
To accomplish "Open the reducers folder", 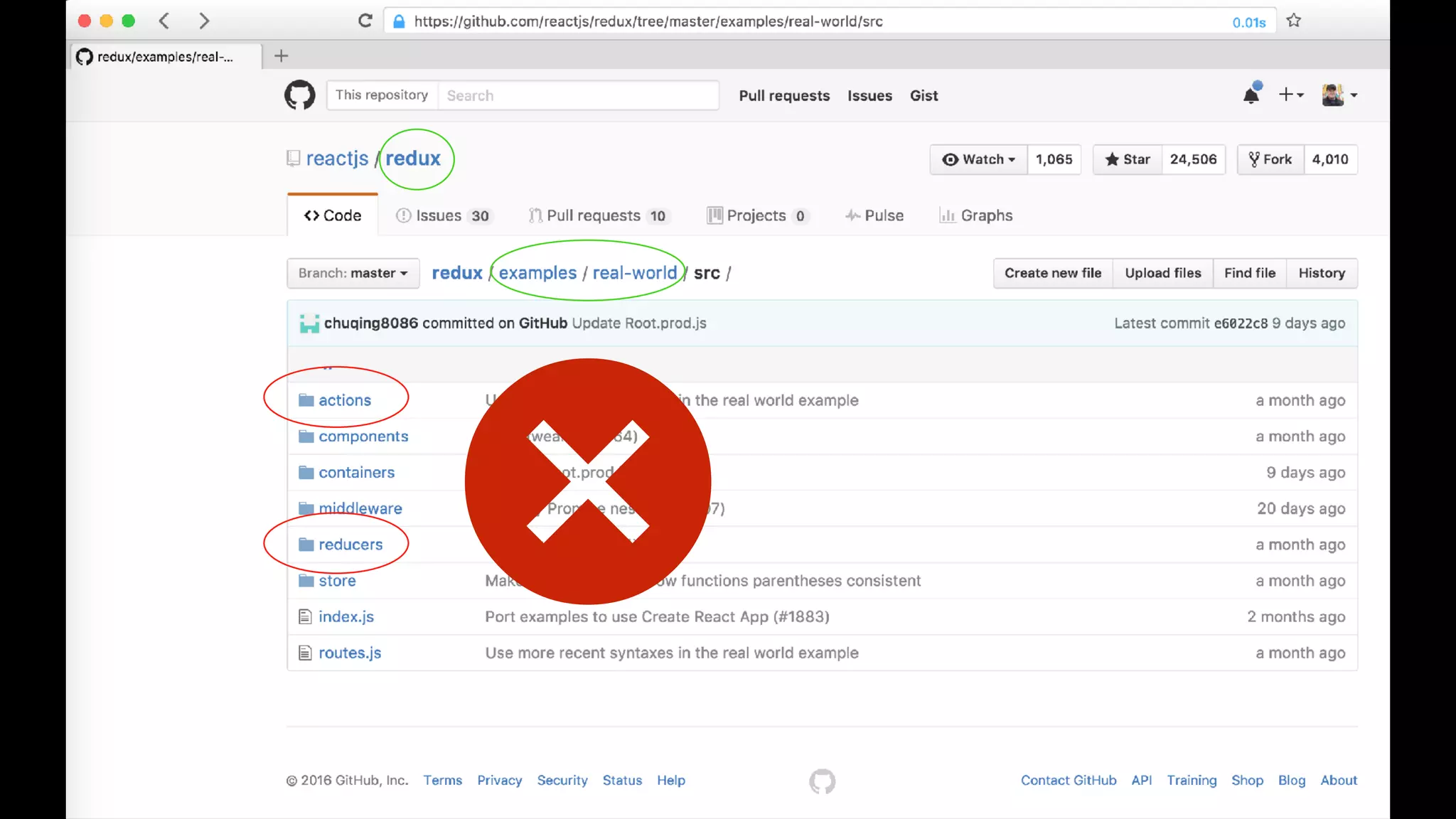I will tap(350, 545).
